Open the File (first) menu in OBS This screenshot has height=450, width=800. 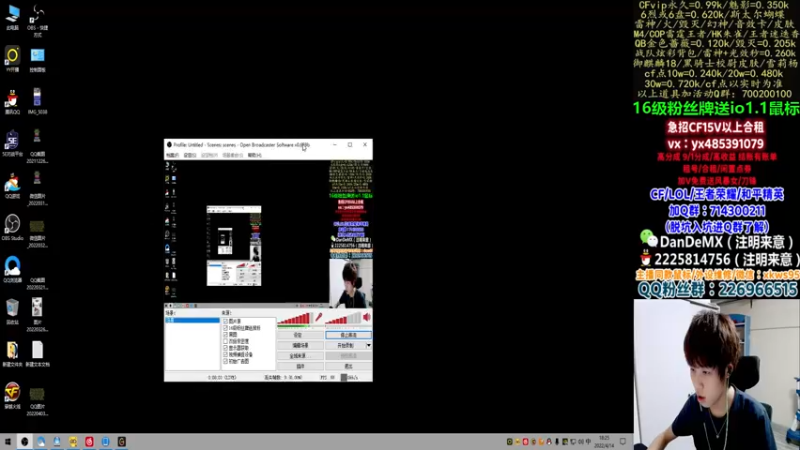pos(172,155)
